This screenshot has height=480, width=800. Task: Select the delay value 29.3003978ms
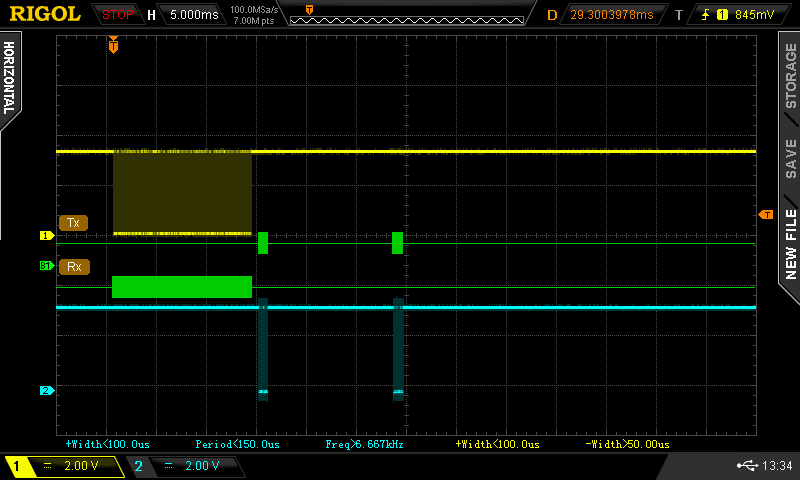pos(612,15)
